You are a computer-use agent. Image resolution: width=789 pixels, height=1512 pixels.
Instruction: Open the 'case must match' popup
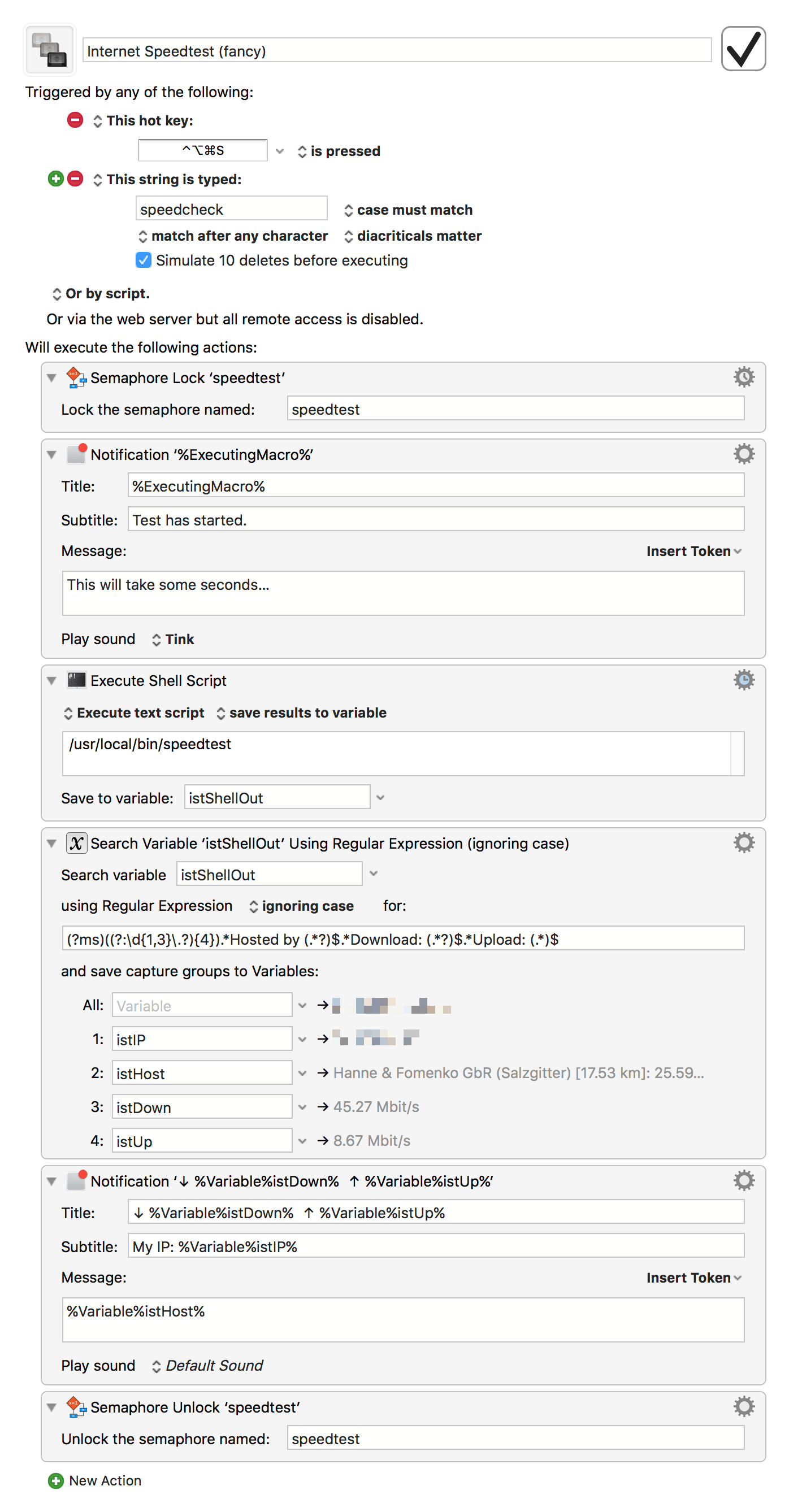pyautogui.click(x=408, y=210)
